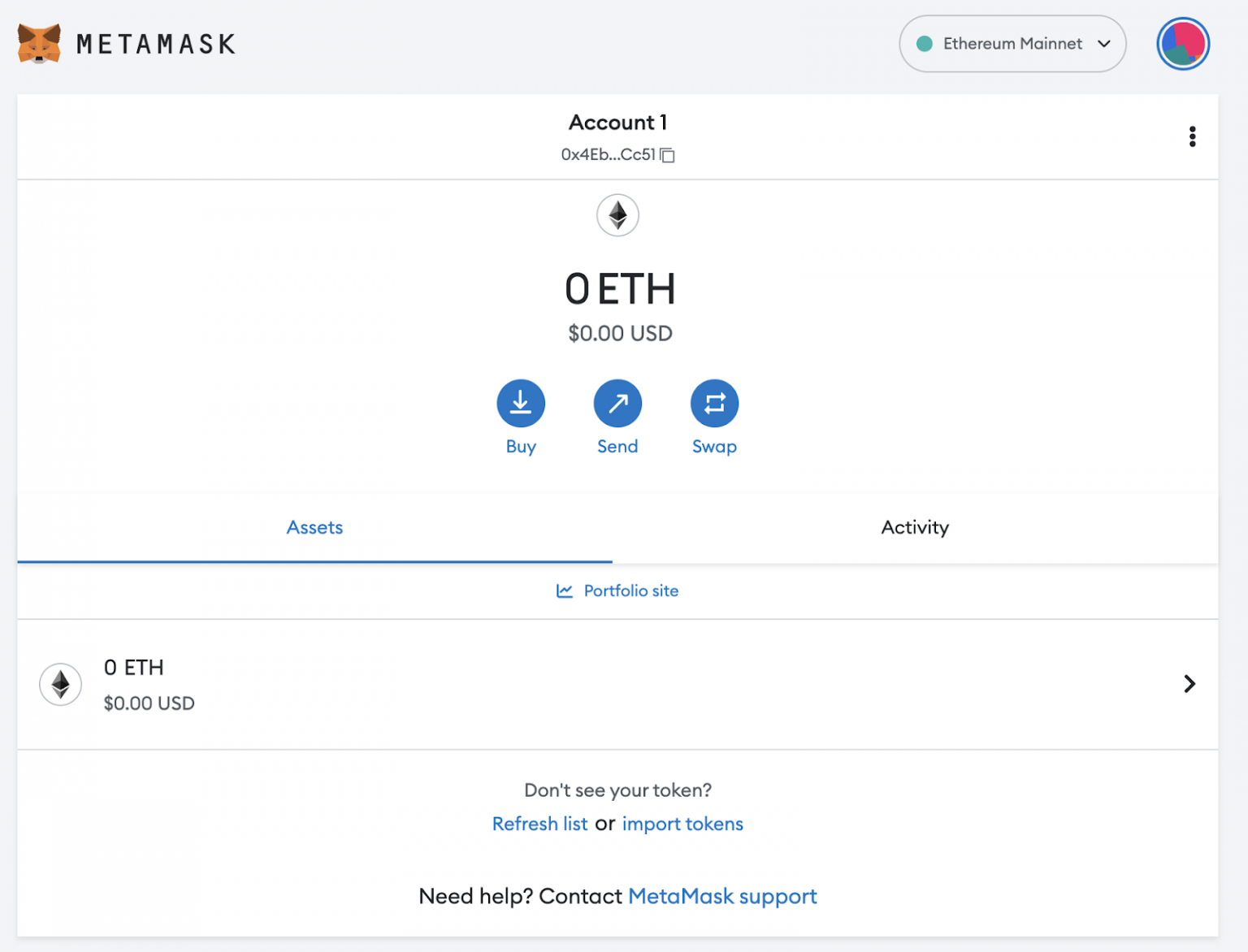This screenshot has height=952, width=1248.
Task: Click the Account 1 name label
Action: (617, 122)
